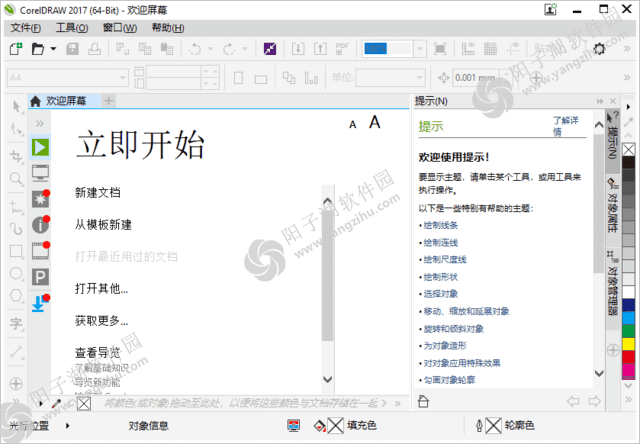Click the hints panel scroll-down arrow
Image resolution: width=640 pixels, height=444 pixels.
[599, 373]
